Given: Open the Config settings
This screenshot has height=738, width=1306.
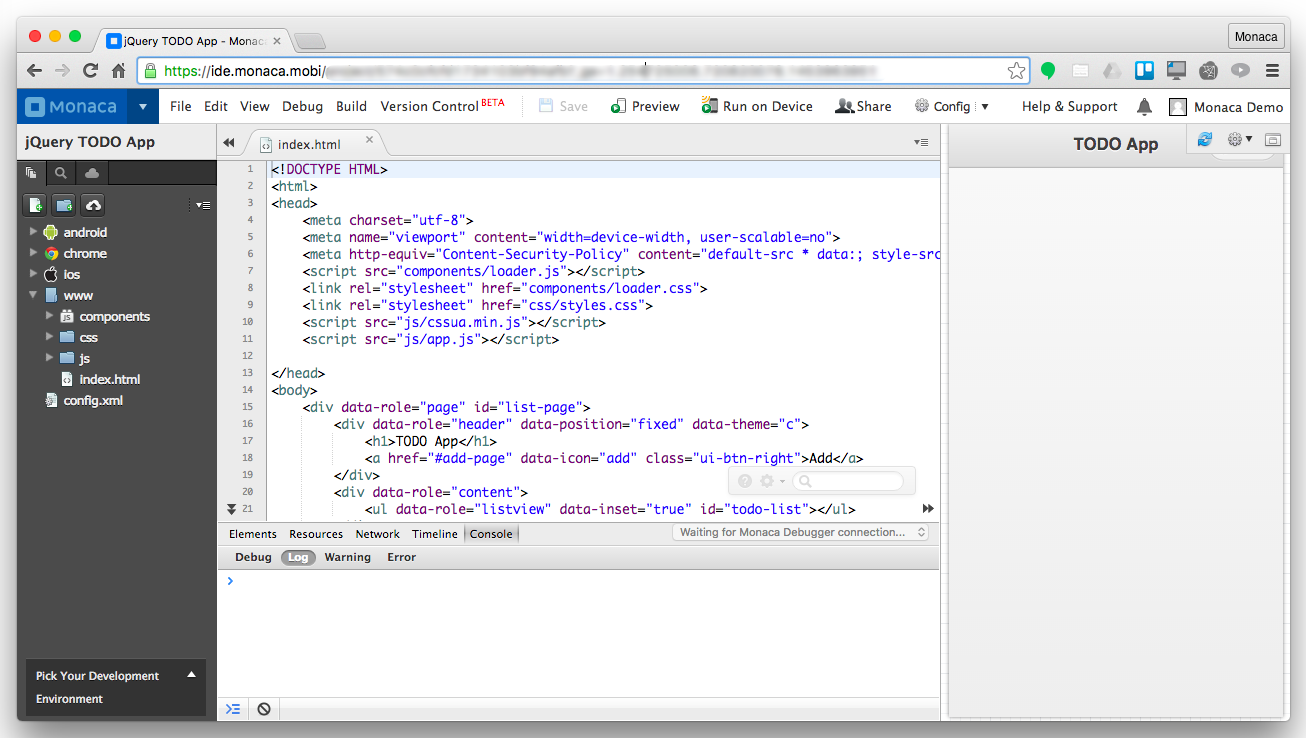Looking at the screenshot, I should click(942, 106).
